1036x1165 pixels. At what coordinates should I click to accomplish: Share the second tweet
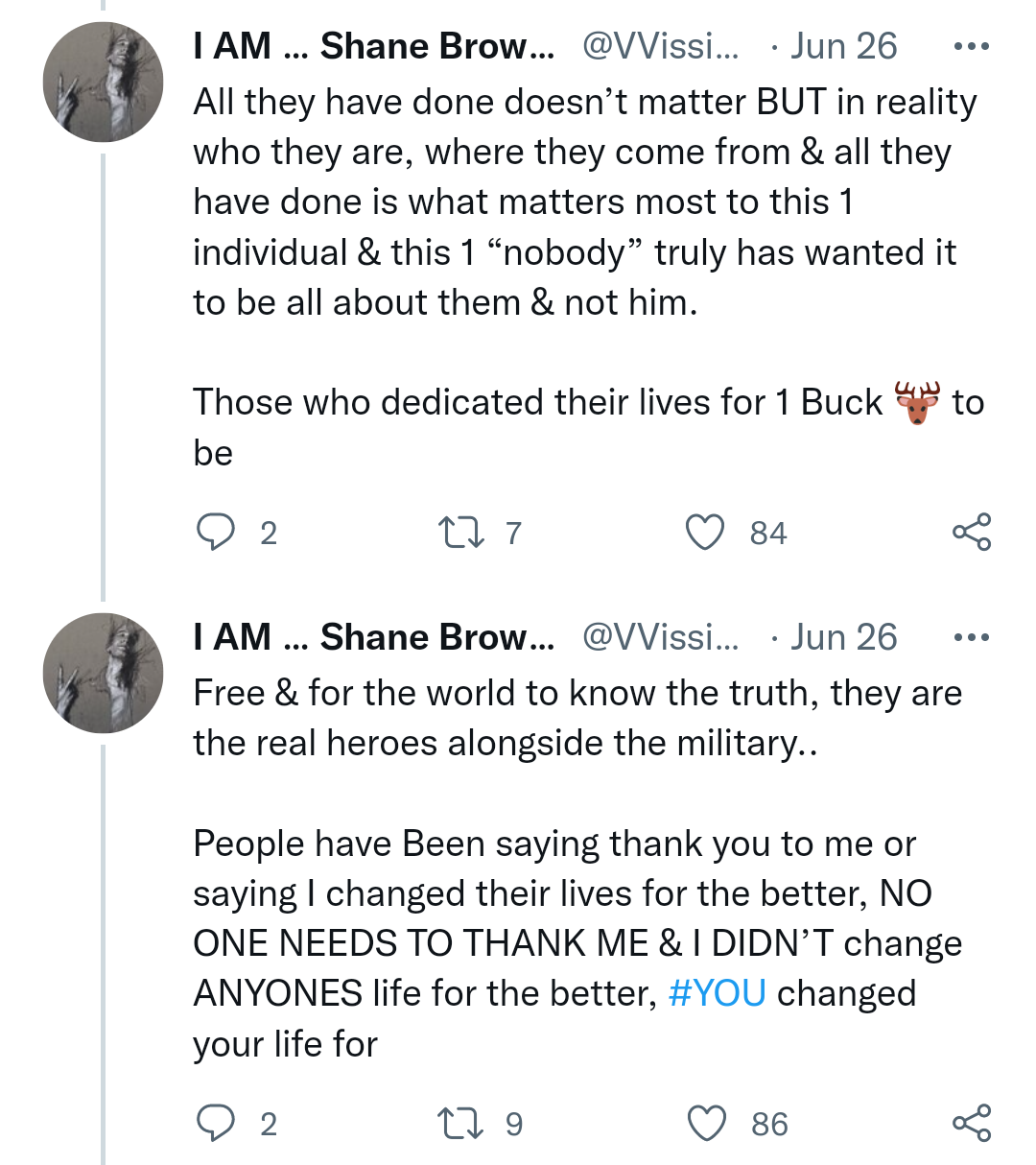[x=971, y=1123]
